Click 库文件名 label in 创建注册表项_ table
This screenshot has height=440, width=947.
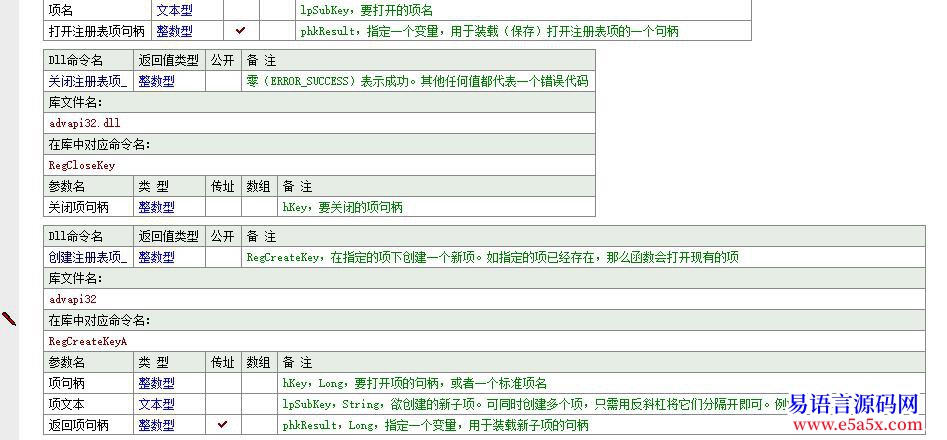75,278
